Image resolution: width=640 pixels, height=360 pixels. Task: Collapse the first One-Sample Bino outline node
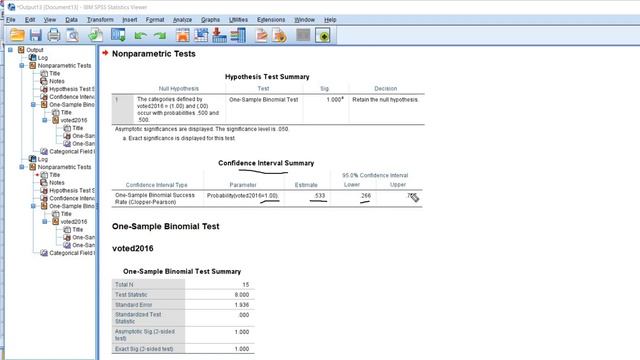point(33,104)
